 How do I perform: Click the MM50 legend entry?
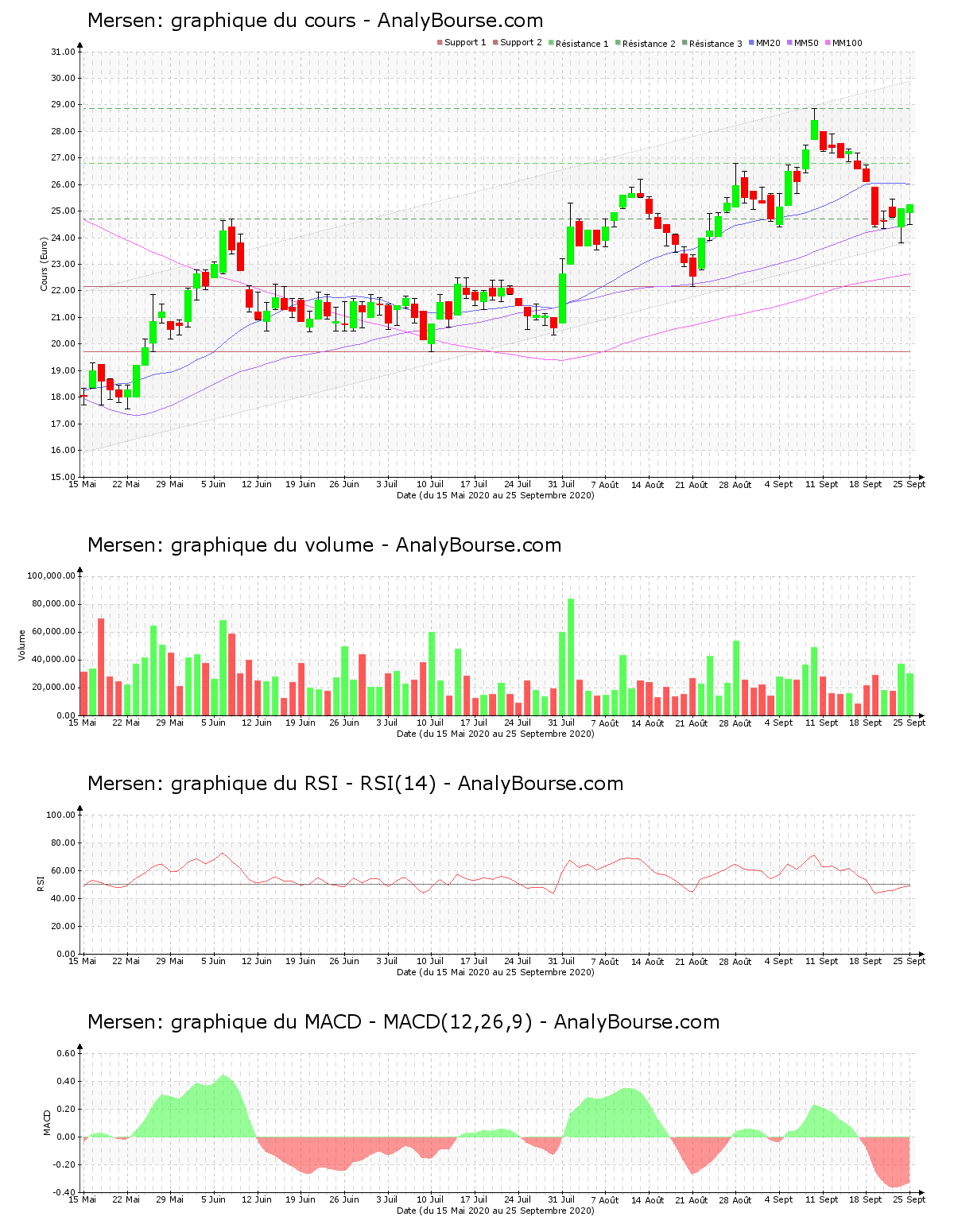pyautogui.click(x=802, y=43)
